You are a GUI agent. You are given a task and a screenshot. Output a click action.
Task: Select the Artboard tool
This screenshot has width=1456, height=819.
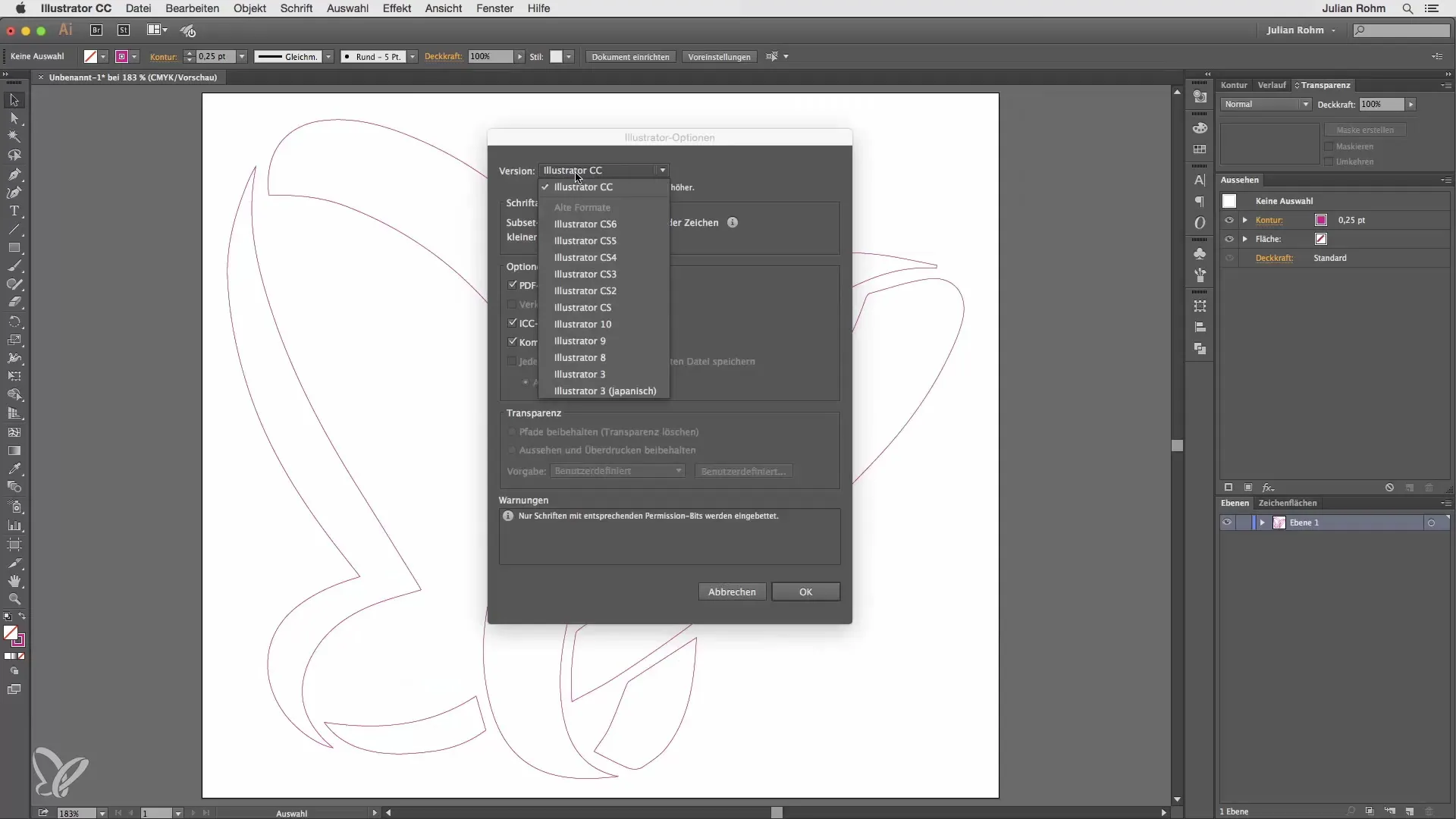(x=14, y=544)
